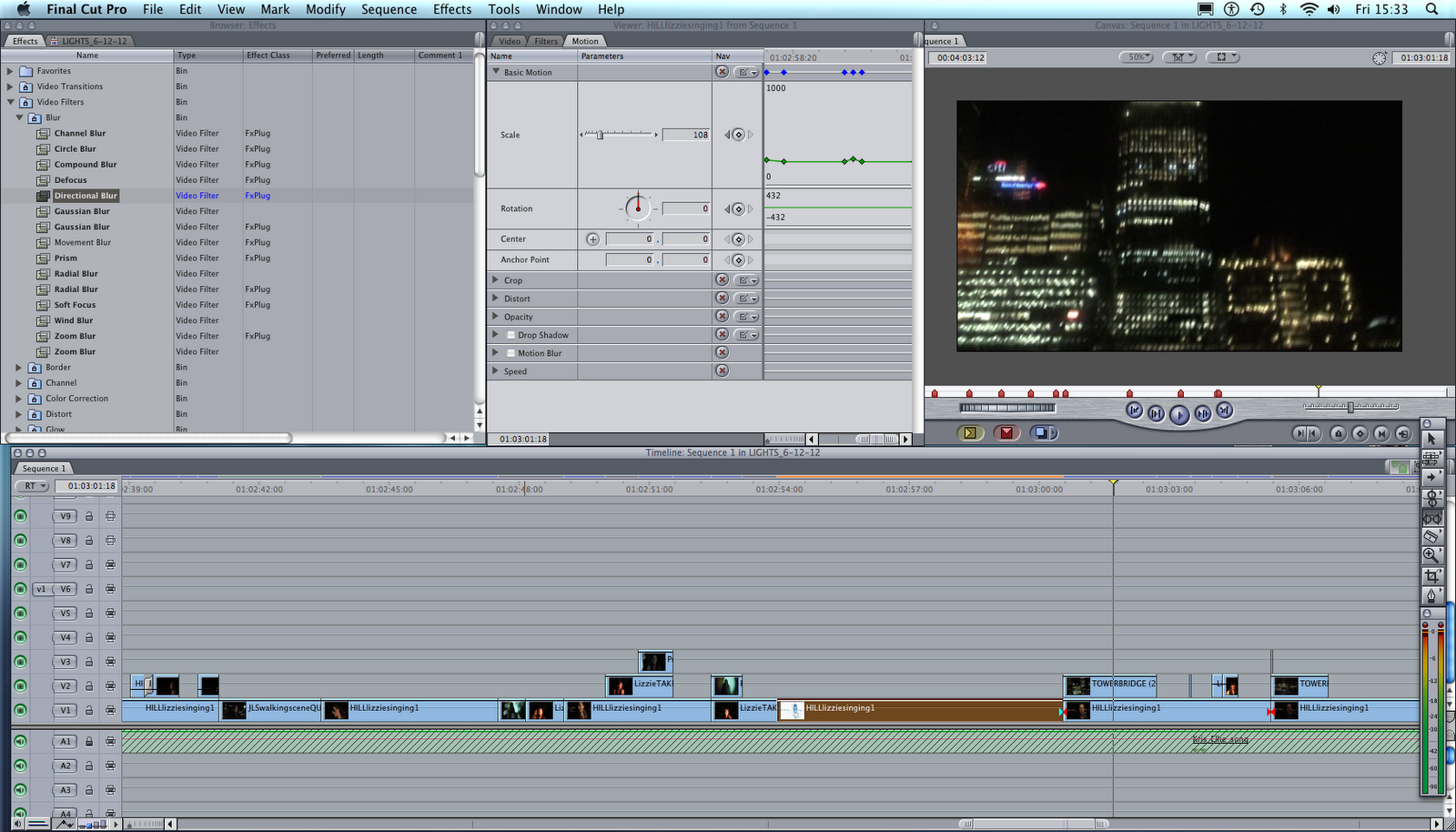Toggle V9 track visibility
Image resolution: width=1456 pixels, height=832 pixels.
point(20,516)
